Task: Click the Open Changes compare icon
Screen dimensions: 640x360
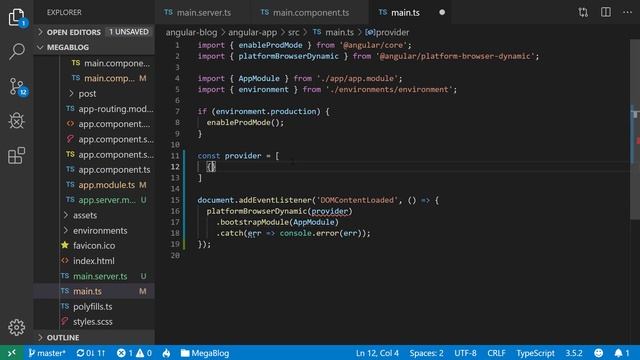Action: click(583, 12)
